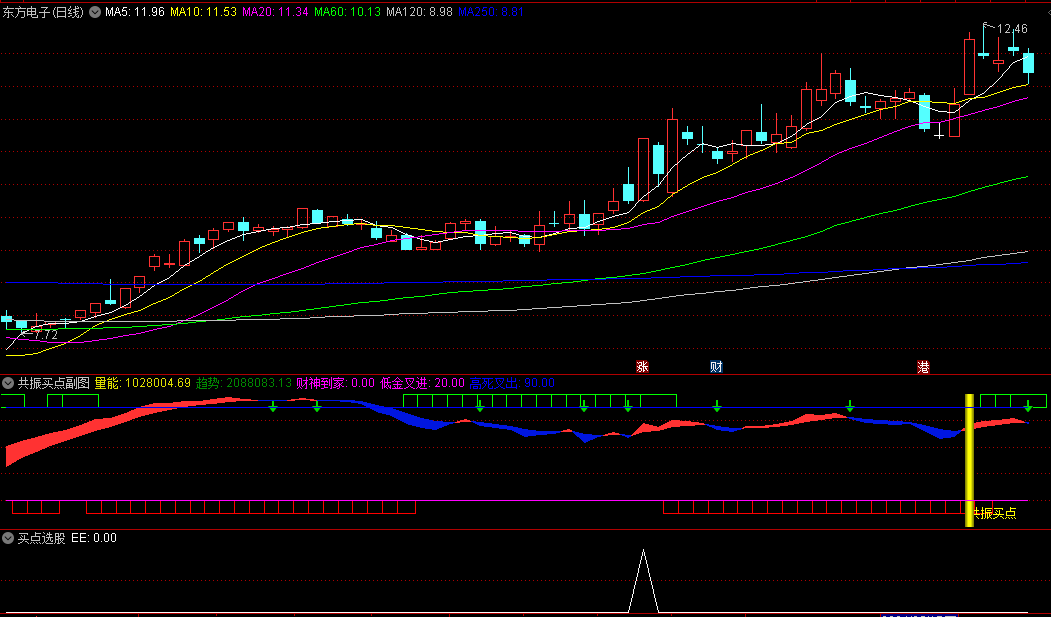Click the 买点选股 indicator name

pyautogui.click(x=42, y=538)
